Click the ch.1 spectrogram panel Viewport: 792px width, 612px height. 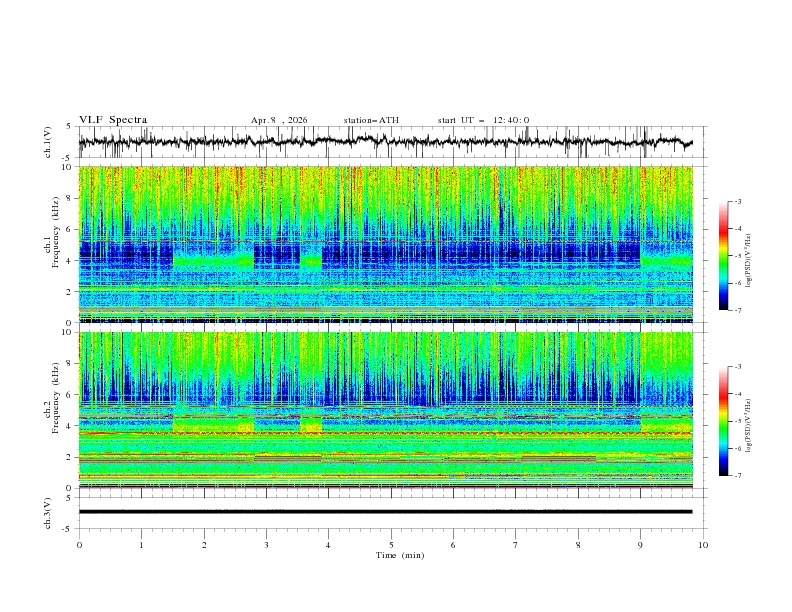[x=385, y=244]
